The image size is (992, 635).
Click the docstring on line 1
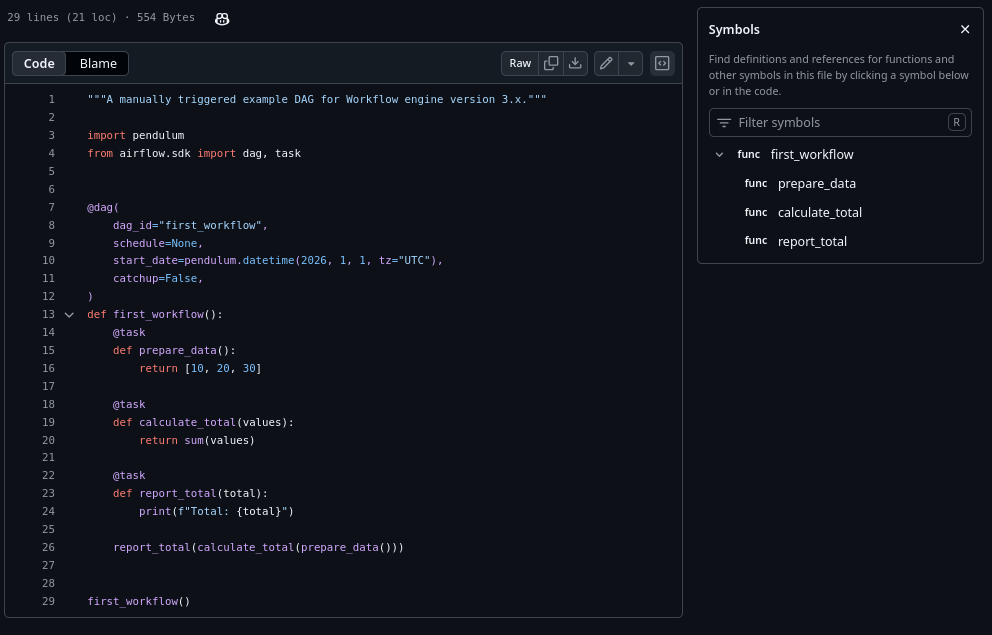click(x=316, y=99)
